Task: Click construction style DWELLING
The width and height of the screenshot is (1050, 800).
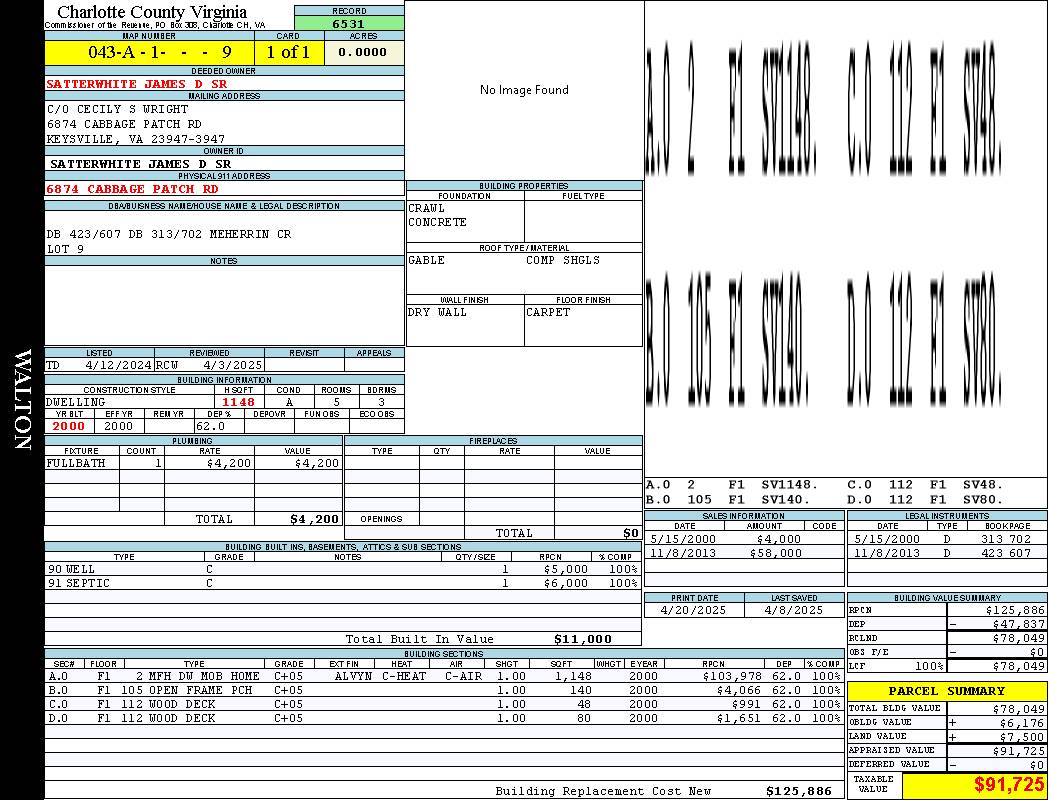Action: (75, 402)
